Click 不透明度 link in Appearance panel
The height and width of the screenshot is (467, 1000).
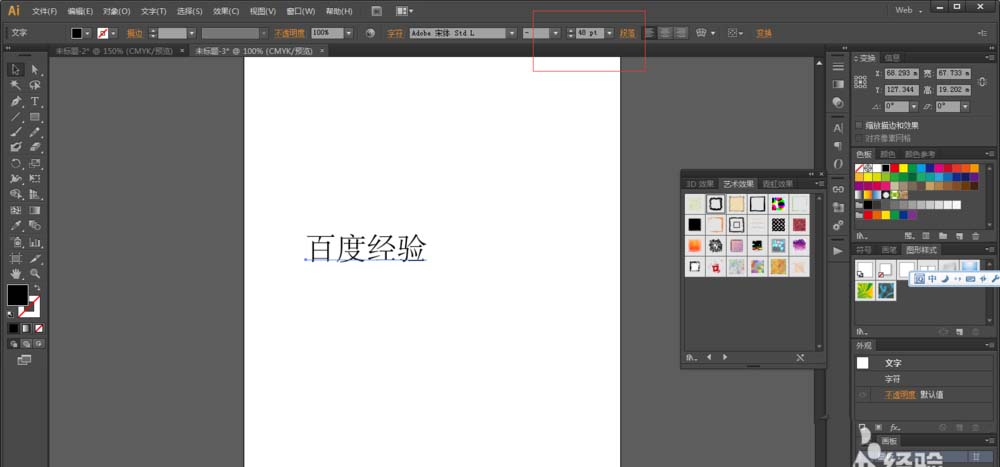(x=899, y=395)
